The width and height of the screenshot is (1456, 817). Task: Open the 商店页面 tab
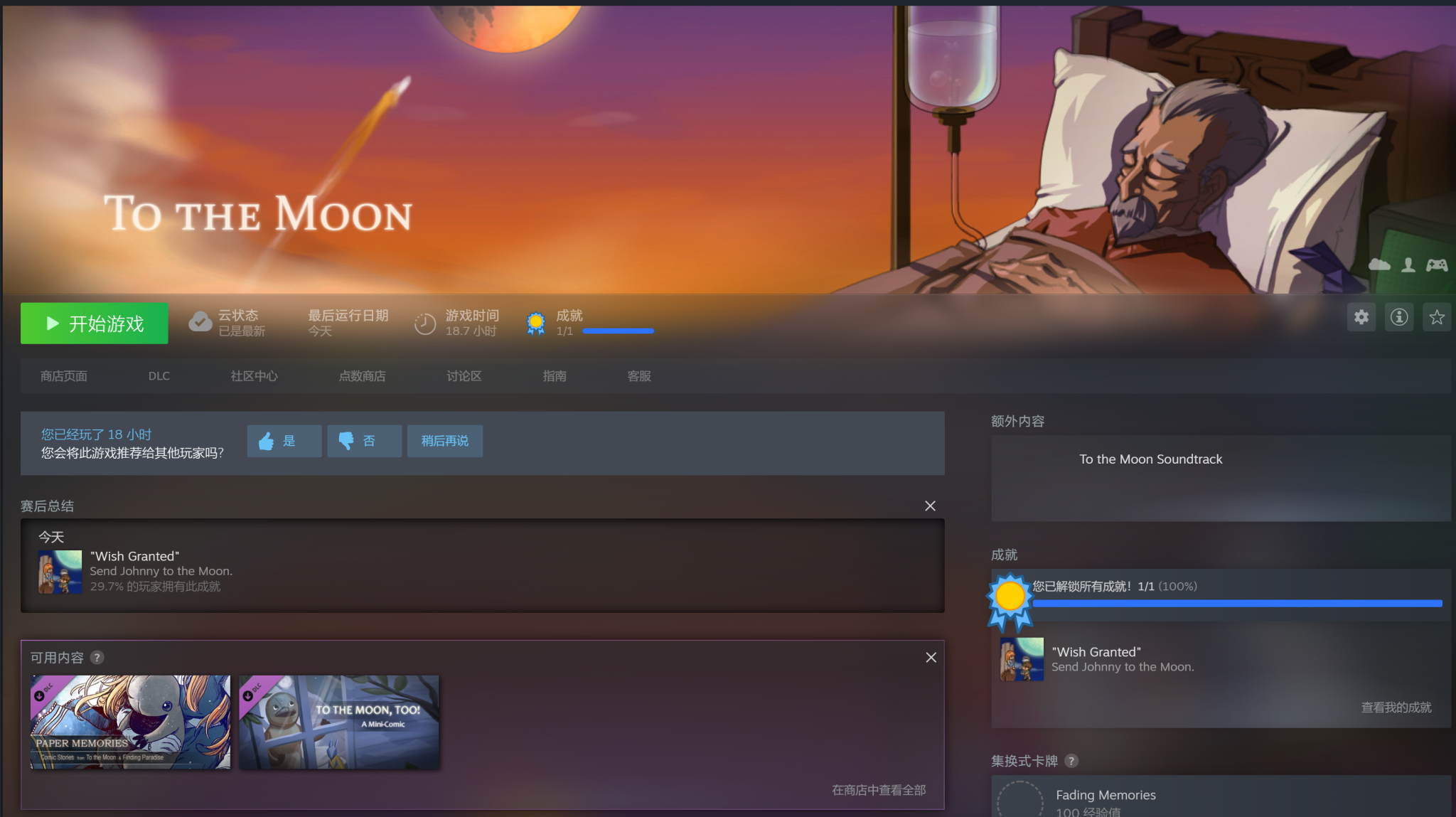(x=64, y=376)
